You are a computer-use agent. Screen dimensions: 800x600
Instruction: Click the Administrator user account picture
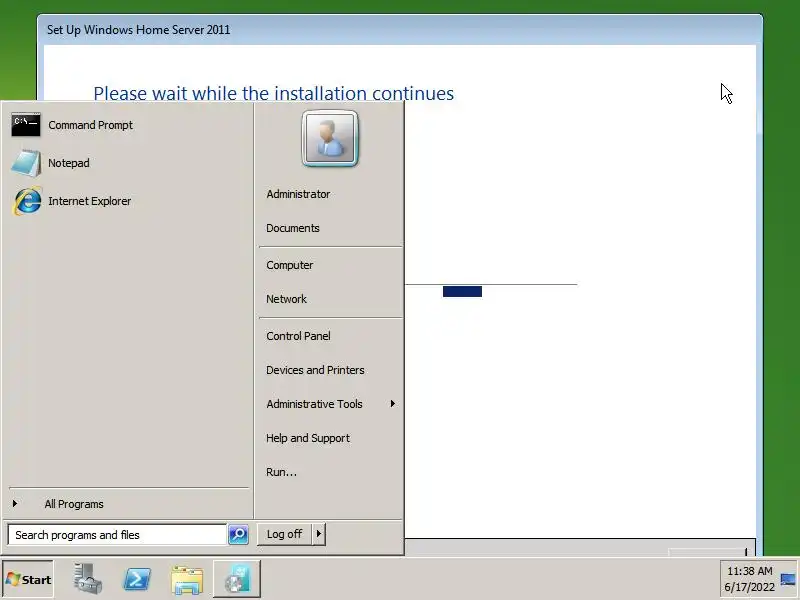point(330,139)
